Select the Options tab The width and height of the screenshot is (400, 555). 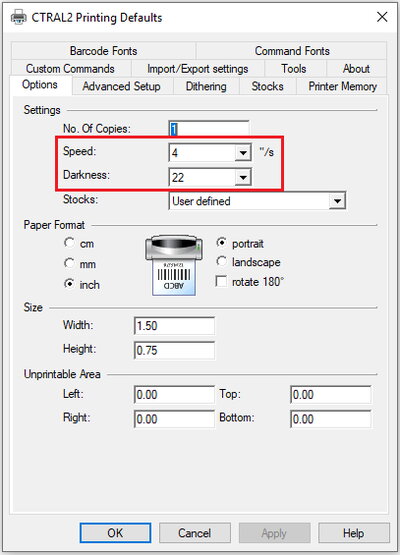point(40,85)
